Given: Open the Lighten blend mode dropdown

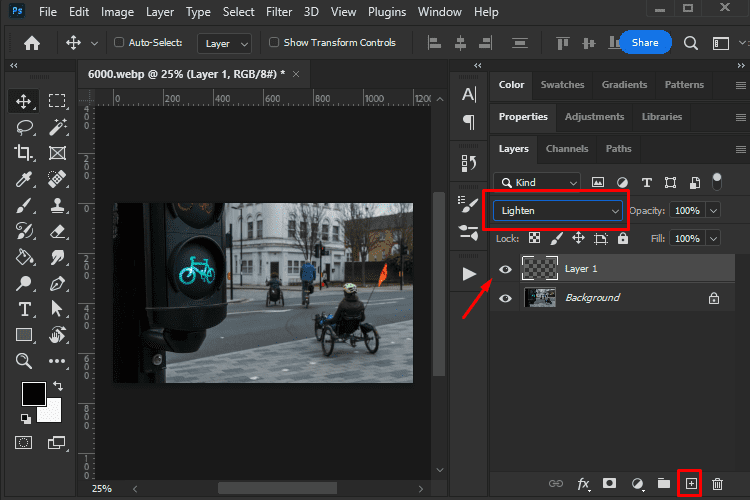Looking at the screenshot, I should pyautogui.click(x=560, y=211).
